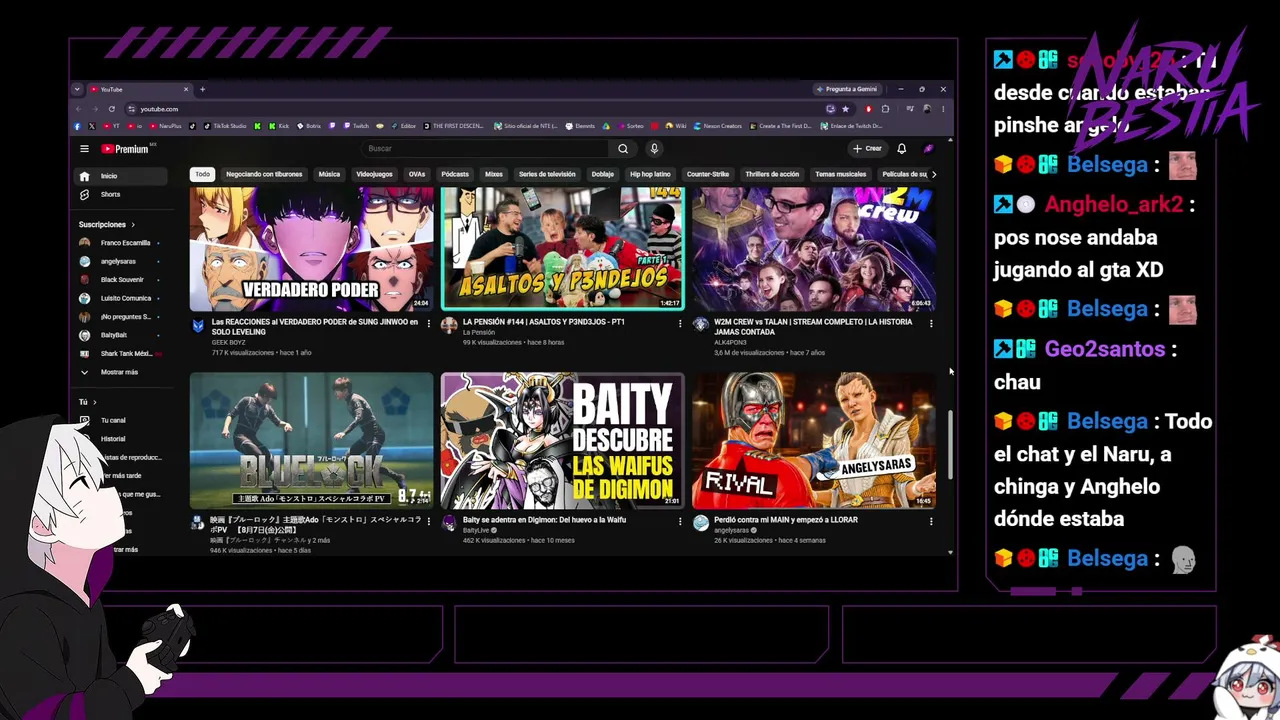Open options for the Baity Digimon video
The image size is (1280, 720).
click(680, 521)
